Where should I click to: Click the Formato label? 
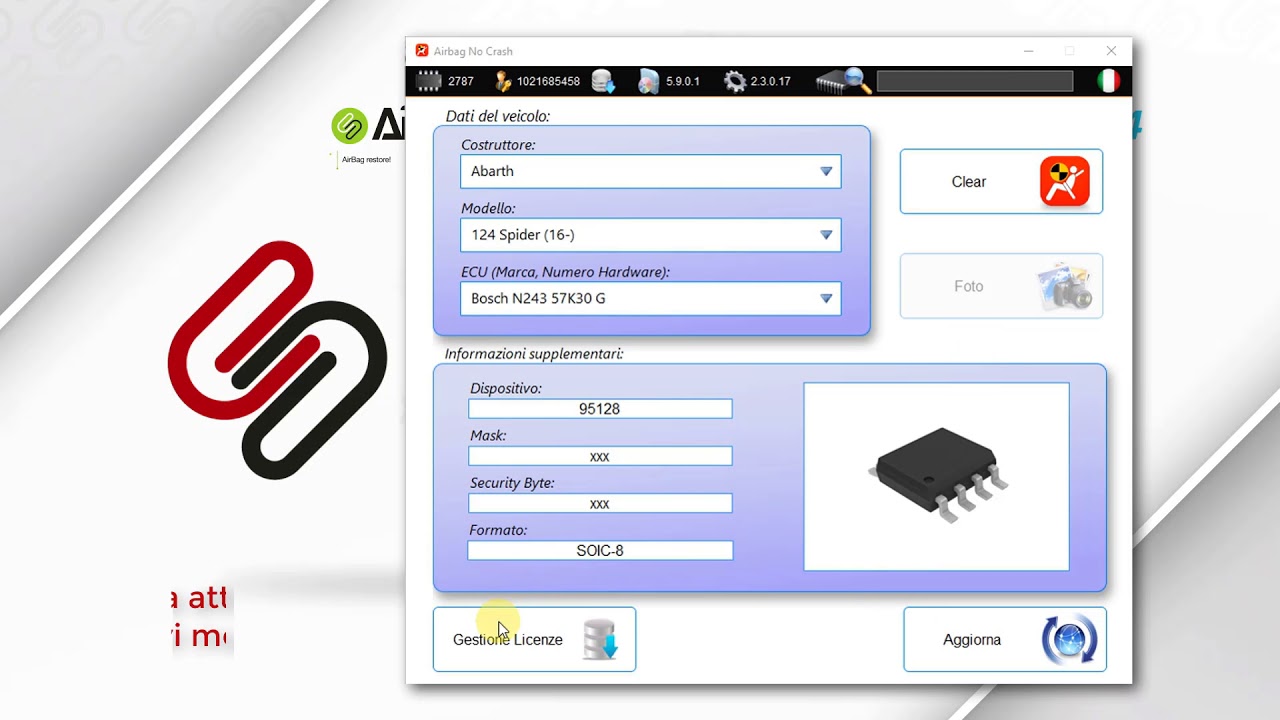(x=498, y=530)
